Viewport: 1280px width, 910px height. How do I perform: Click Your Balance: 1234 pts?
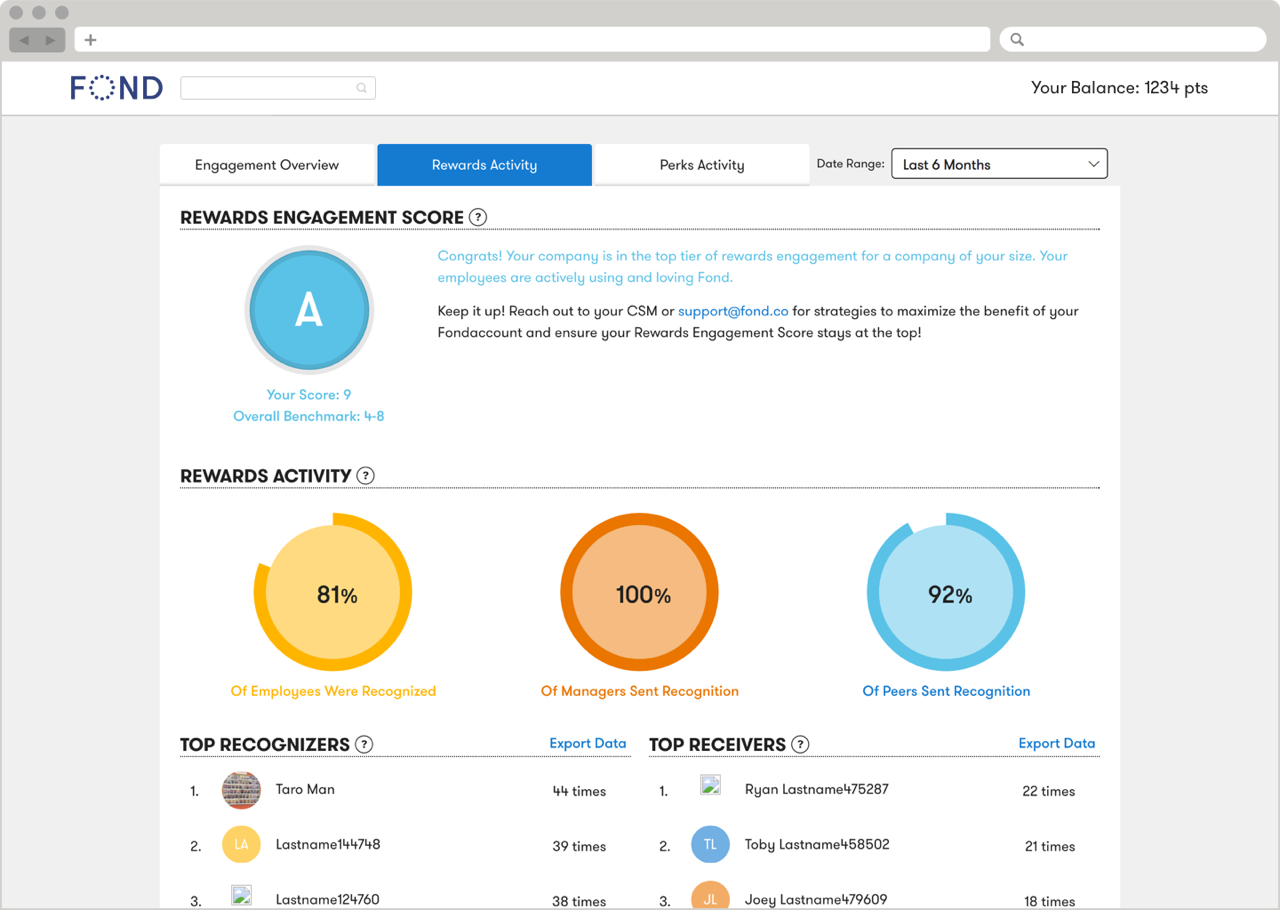click(x=1119, y=88)
